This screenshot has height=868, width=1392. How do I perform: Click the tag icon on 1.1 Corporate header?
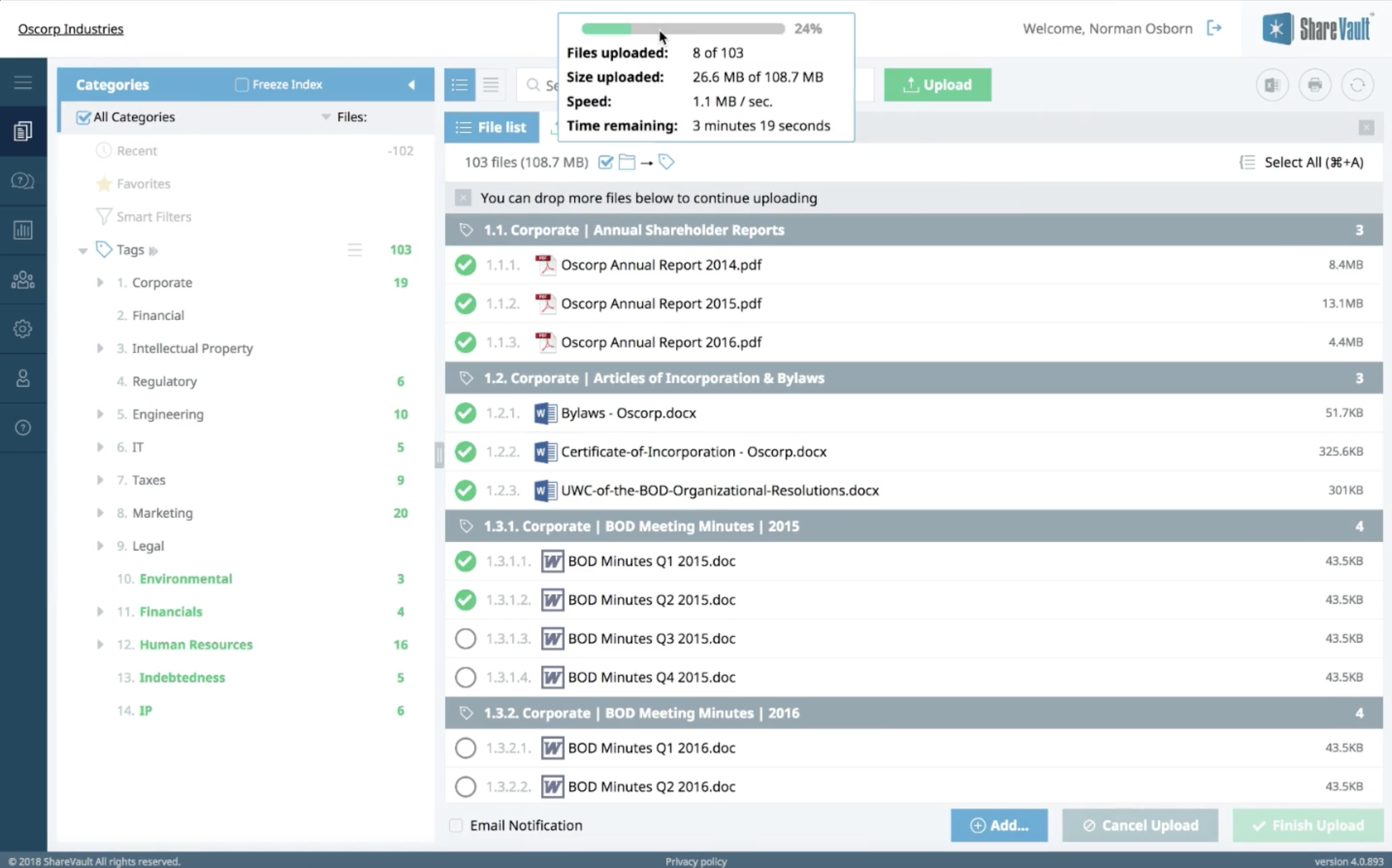coord(466,230)
